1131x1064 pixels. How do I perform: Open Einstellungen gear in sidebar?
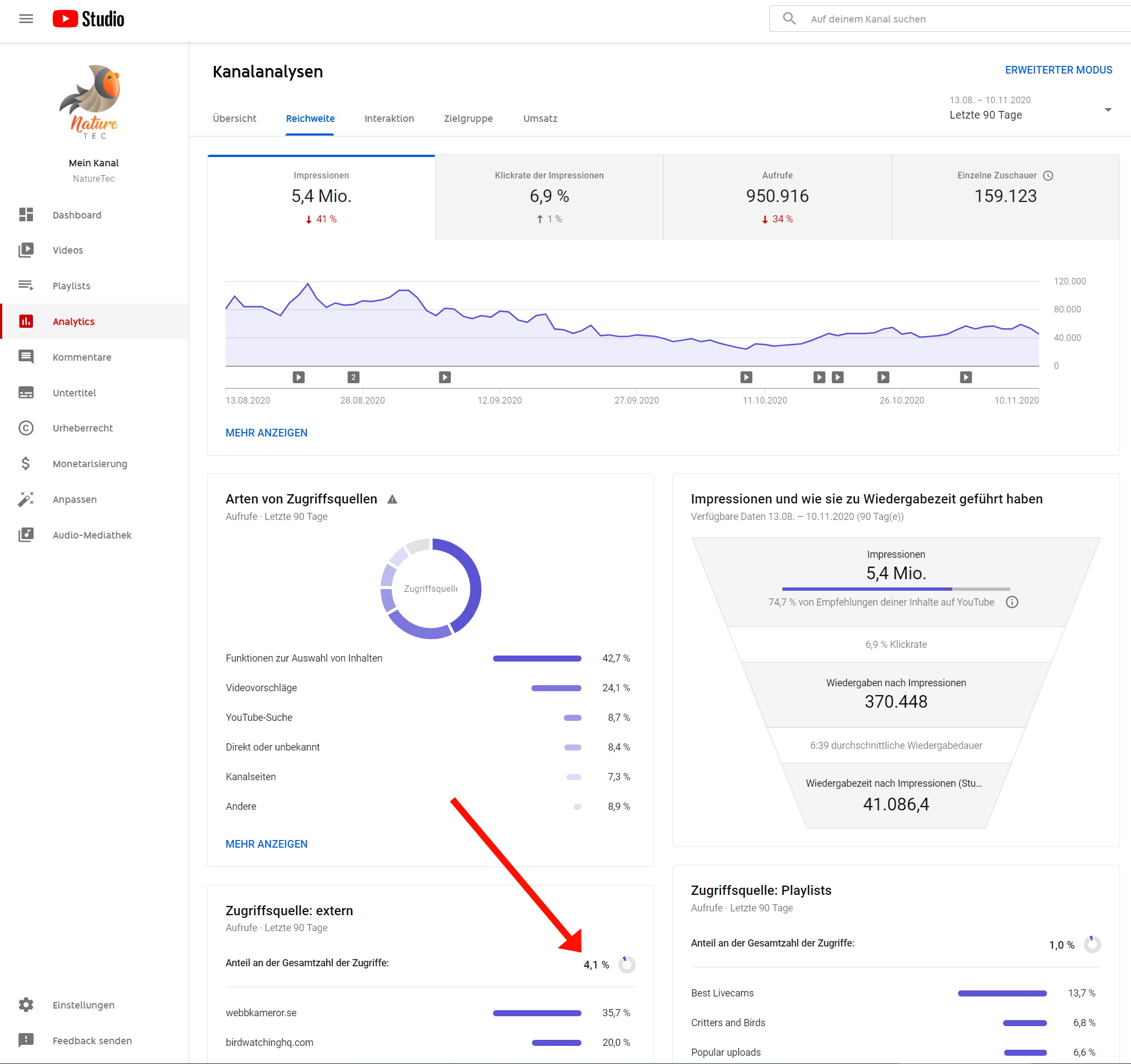pos(26,1005)
